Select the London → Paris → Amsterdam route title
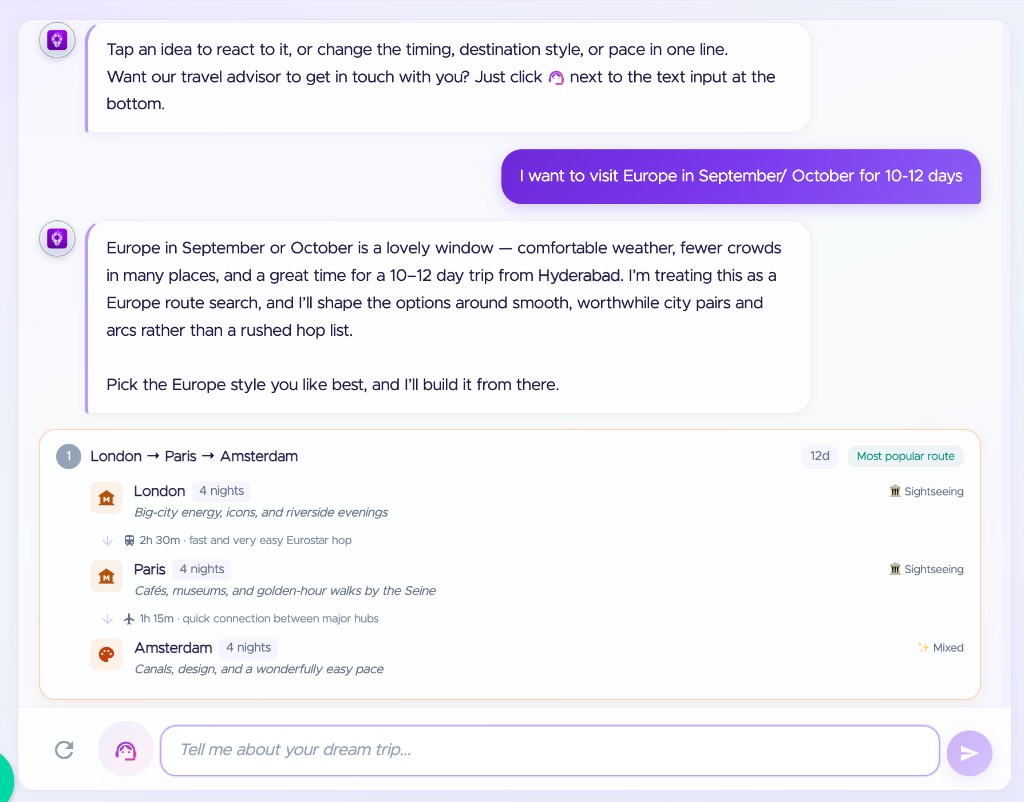The image size is (1024, 802). (x=194, y=457)
